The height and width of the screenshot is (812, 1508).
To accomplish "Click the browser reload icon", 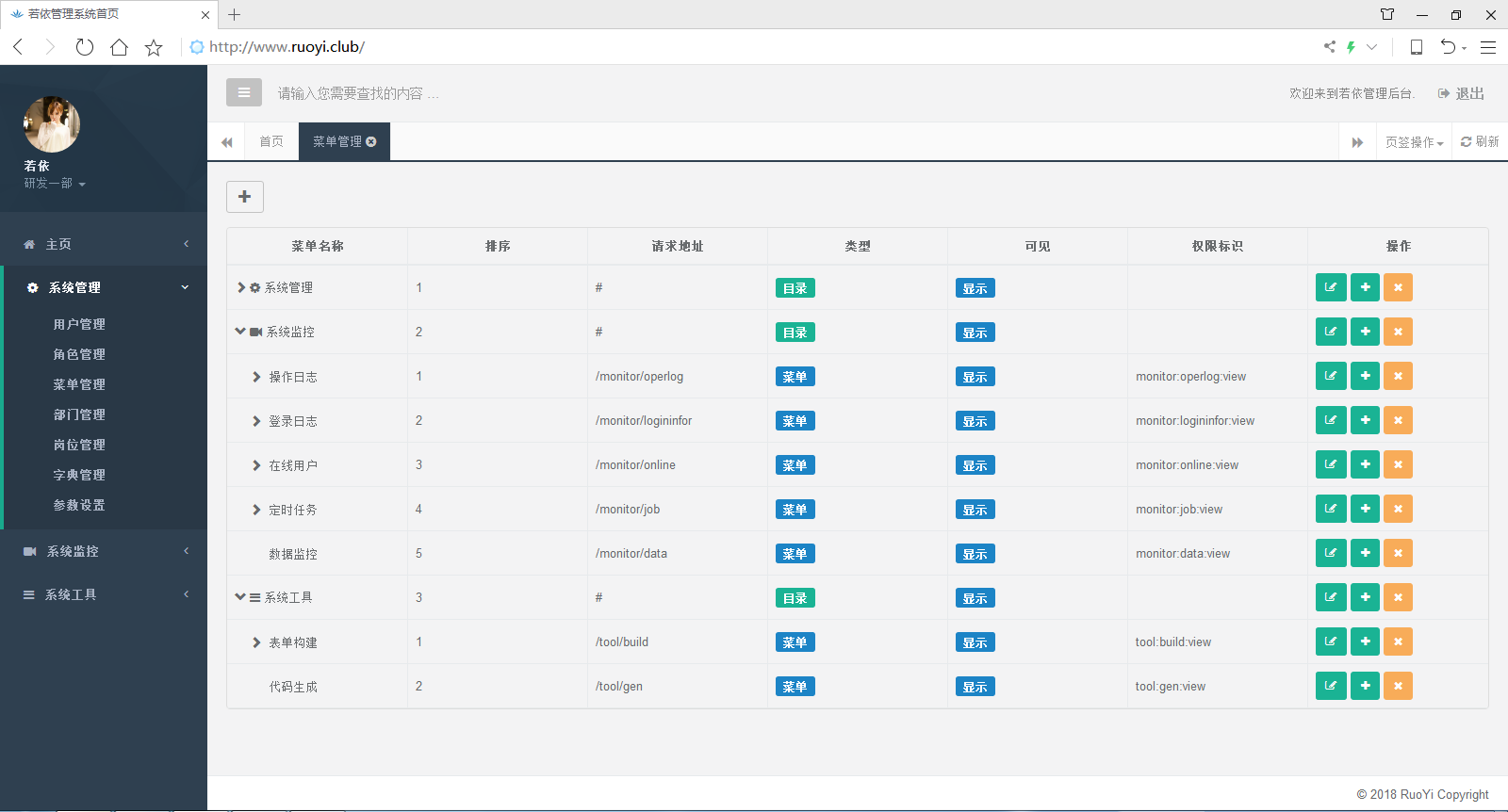I will pos(85,47).
